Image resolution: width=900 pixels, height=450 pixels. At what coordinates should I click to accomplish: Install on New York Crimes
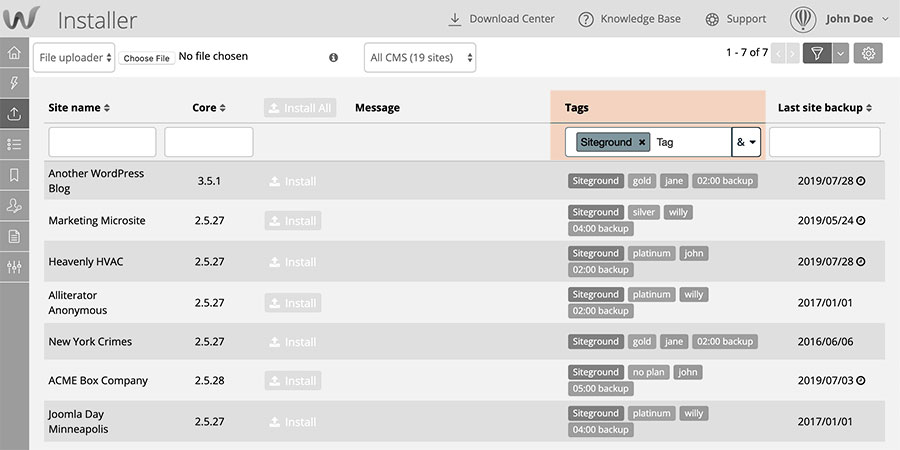pos(293,342)
